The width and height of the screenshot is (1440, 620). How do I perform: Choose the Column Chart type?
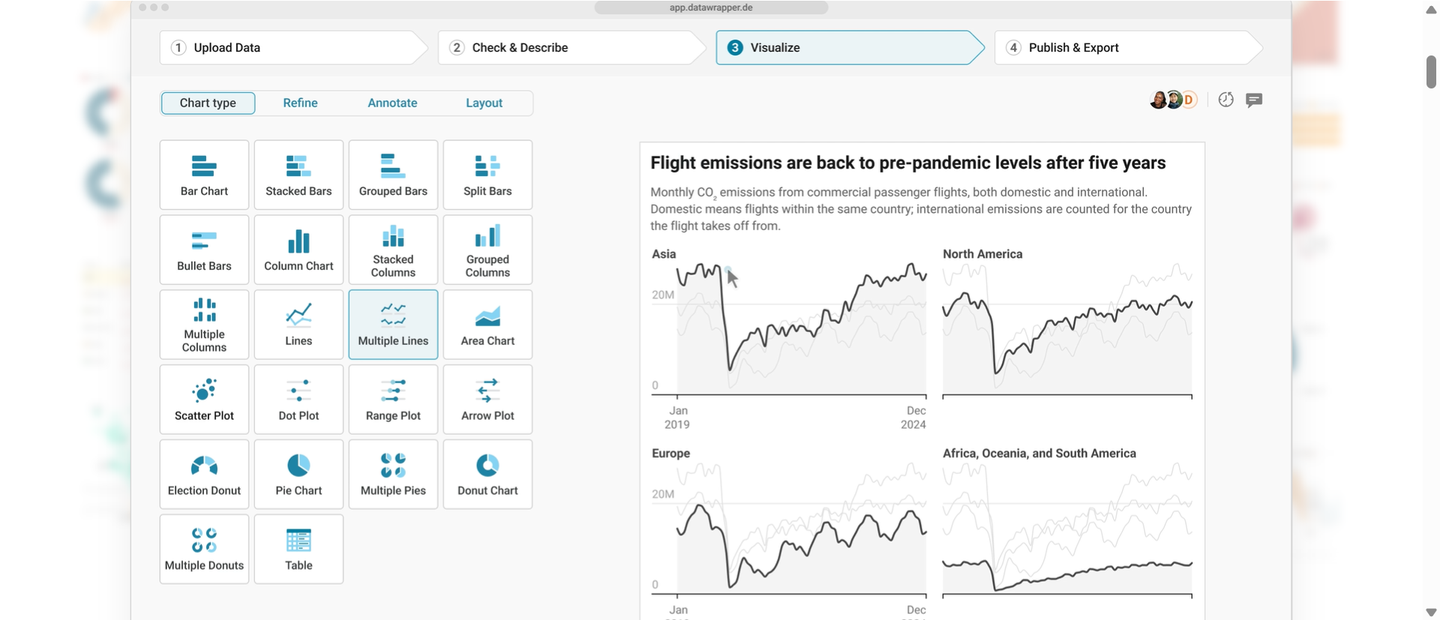coord(299,250)
